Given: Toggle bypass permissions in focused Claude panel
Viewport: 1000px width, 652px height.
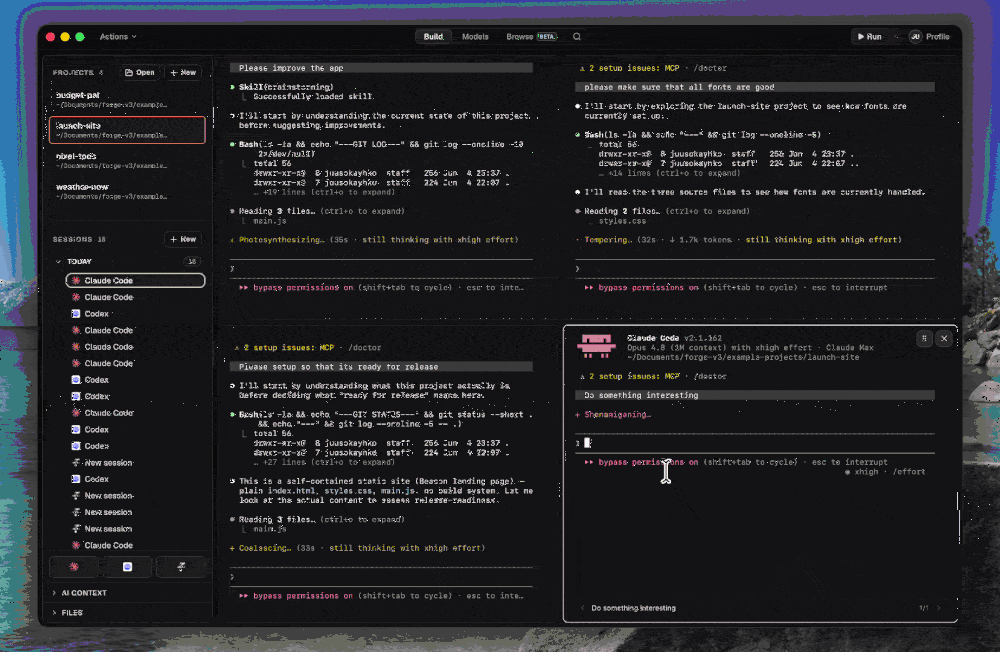Looking at the screenshot, I should [648, 462].
